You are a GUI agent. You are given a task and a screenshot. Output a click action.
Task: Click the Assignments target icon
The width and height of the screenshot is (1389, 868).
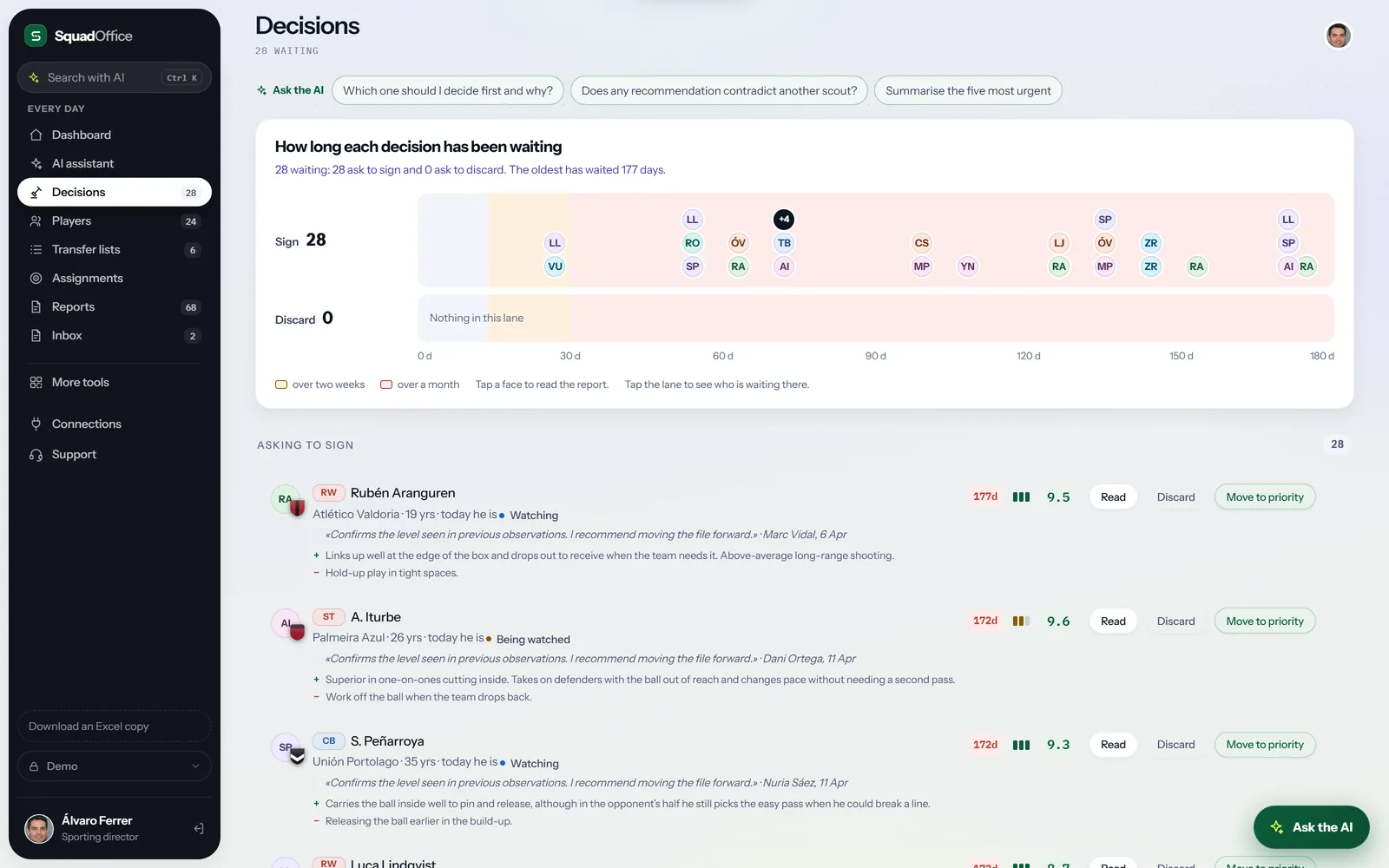coord(36,278)
